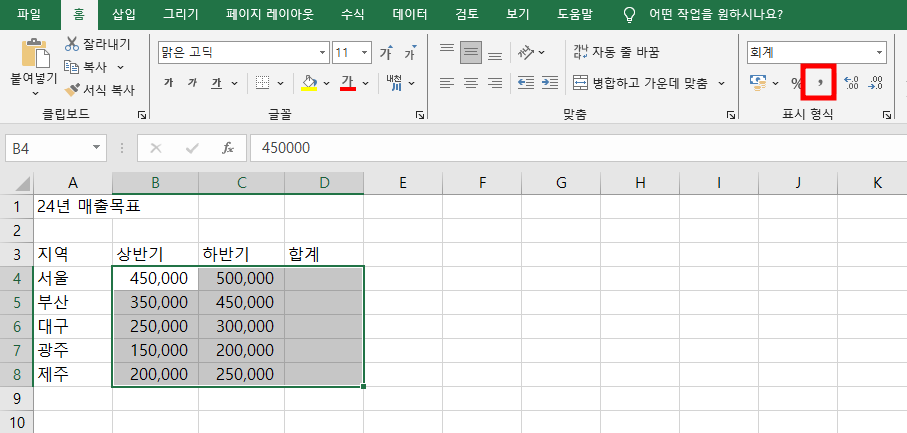Switch to the 검토 tab
The width and height of the screenshot is (907, 433).
click(466, 14)
